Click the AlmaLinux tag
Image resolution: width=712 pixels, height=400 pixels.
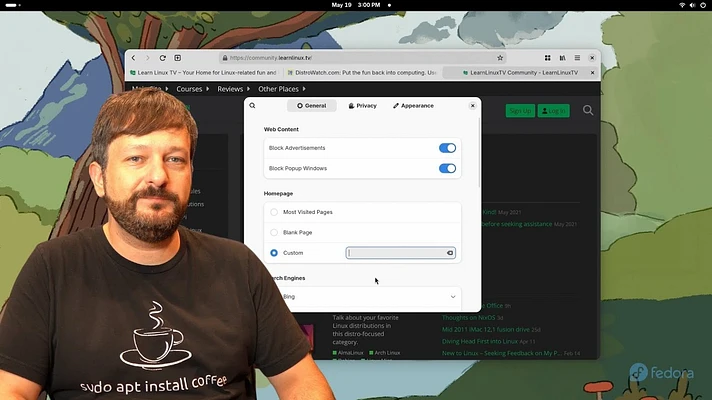click(x=348, y=353)
